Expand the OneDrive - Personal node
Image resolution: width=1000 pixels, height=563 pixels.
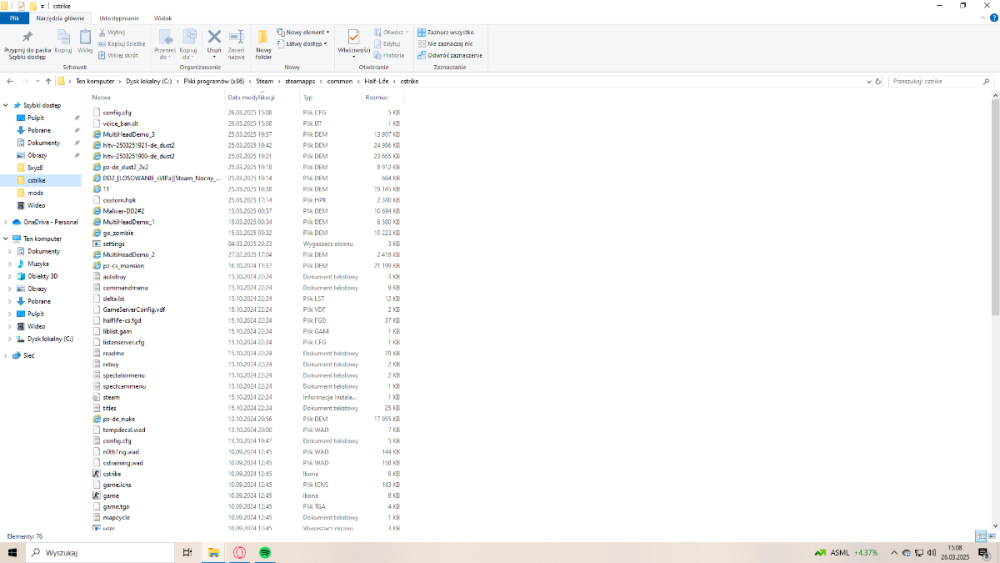click(x=6, y=222)
